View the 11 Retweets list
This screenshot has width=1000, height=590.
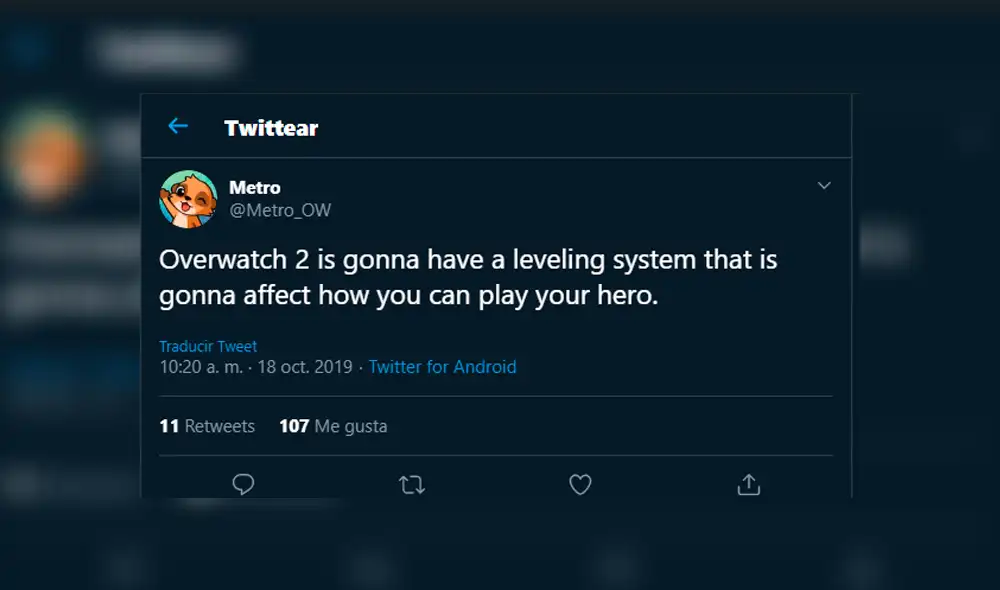(x=206, y=425)
